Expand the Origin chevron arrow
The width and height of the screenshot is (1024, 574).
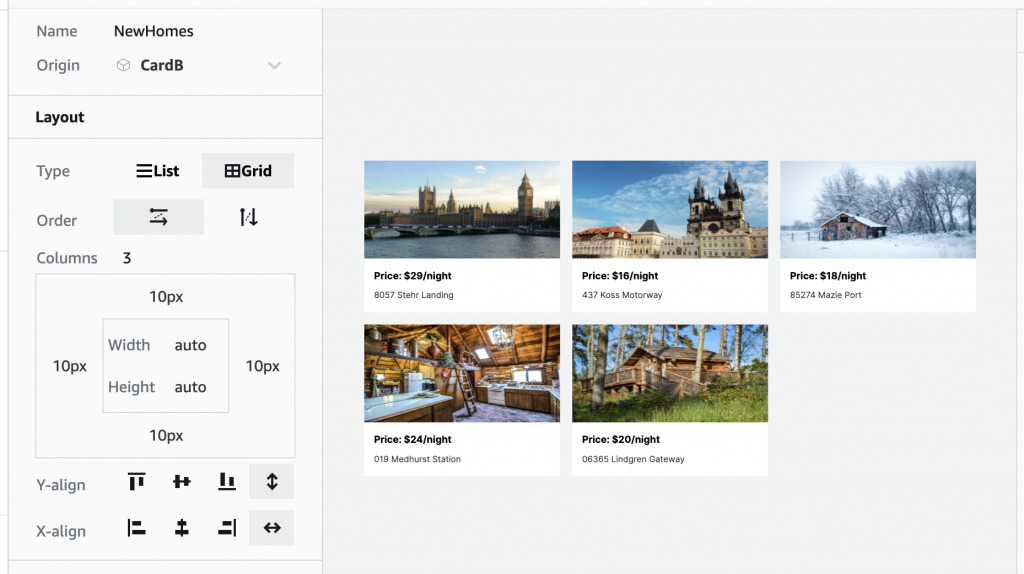(274, 66)
